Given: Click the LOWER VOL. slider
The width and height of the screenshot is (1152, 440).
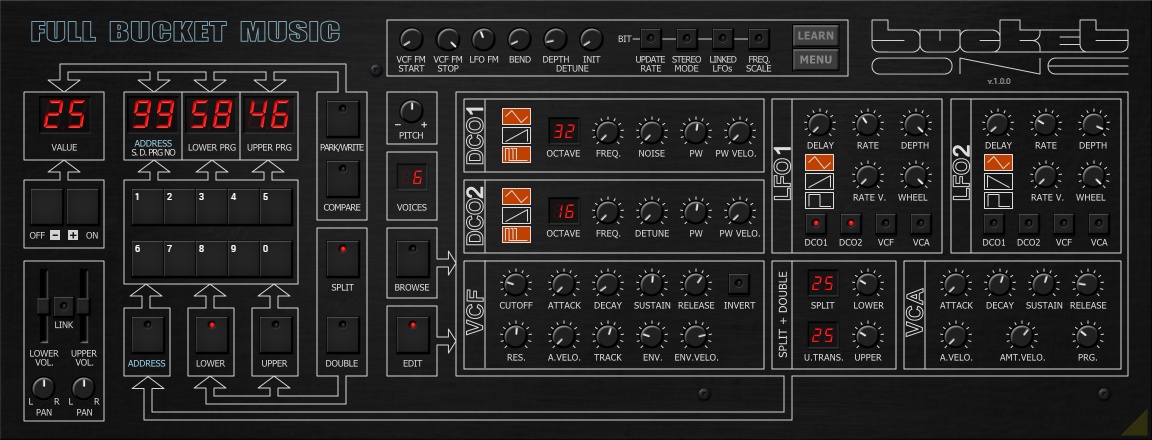Looking at the screenshot, I should (44, 305).
